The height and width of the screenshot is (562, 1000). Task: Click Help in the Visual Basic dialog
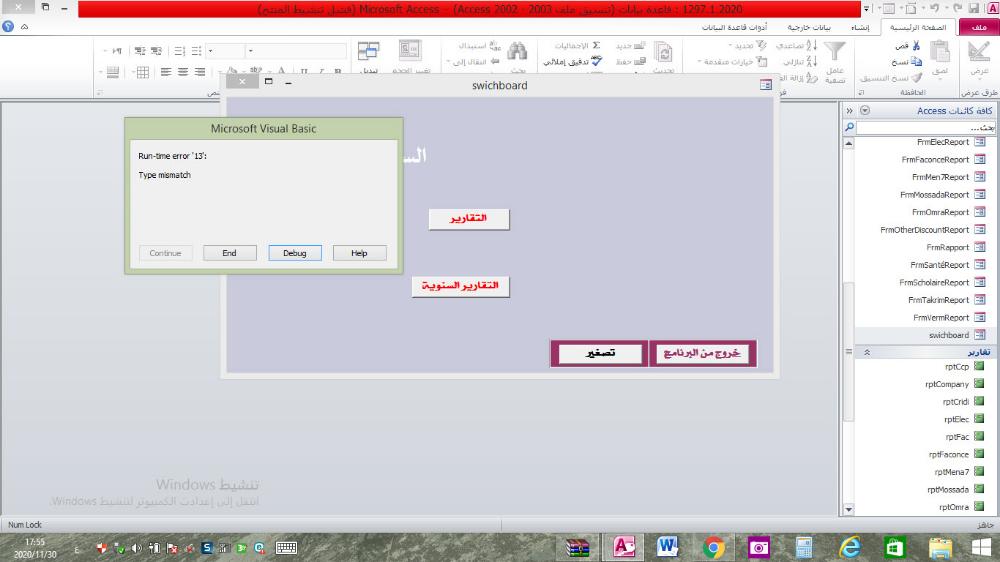(359, 253)
